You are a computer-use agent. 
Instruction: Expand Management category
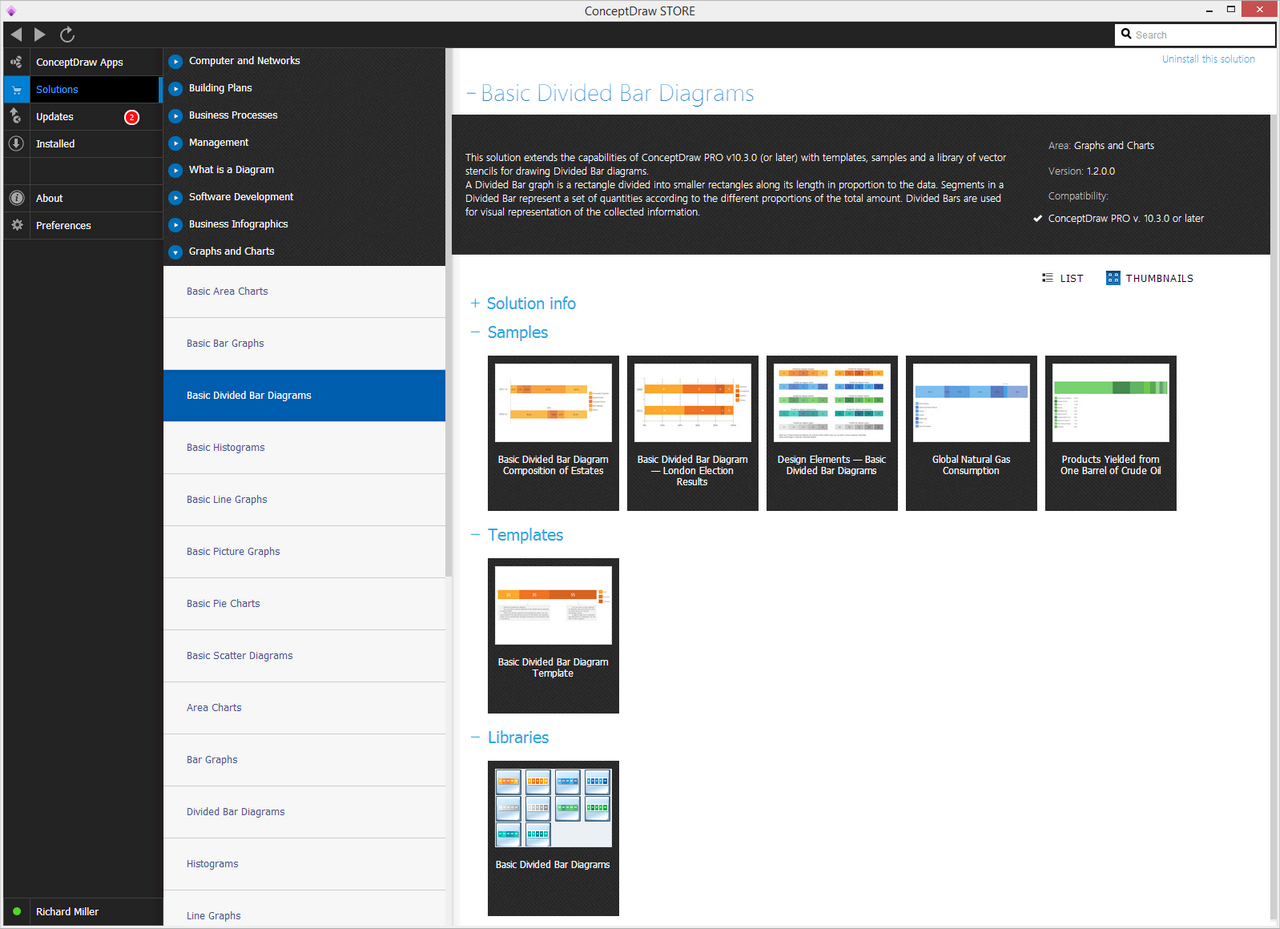pos(176,143)
